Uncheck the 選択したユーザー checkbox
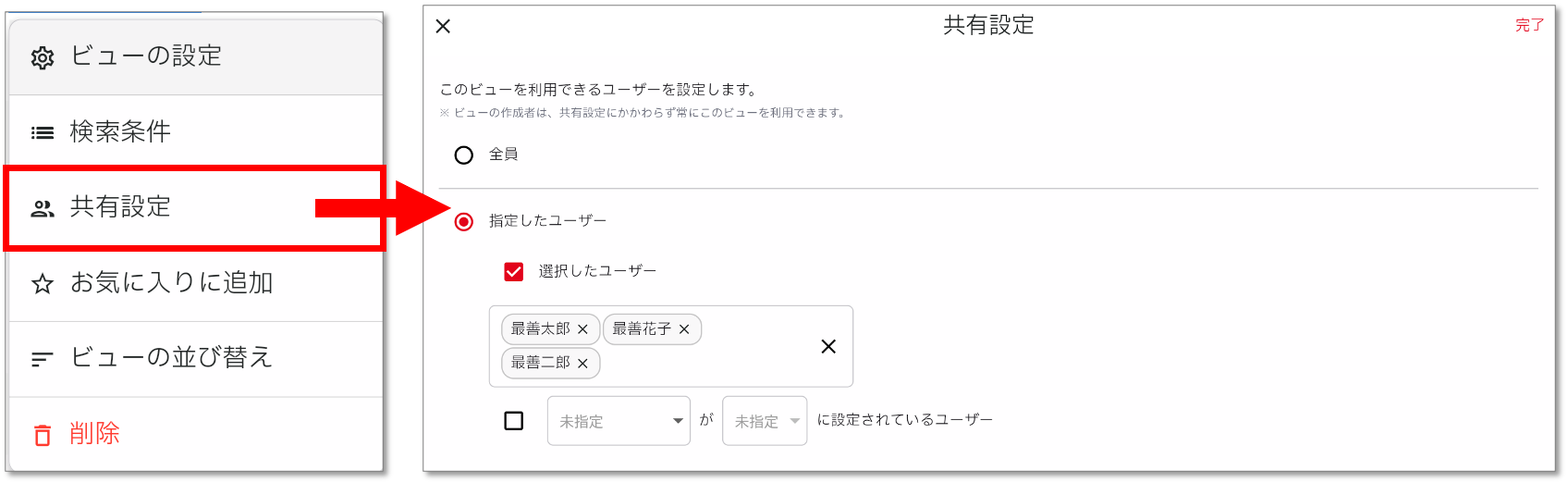This screenshot has height=483, width=1568. pos(514,272)
